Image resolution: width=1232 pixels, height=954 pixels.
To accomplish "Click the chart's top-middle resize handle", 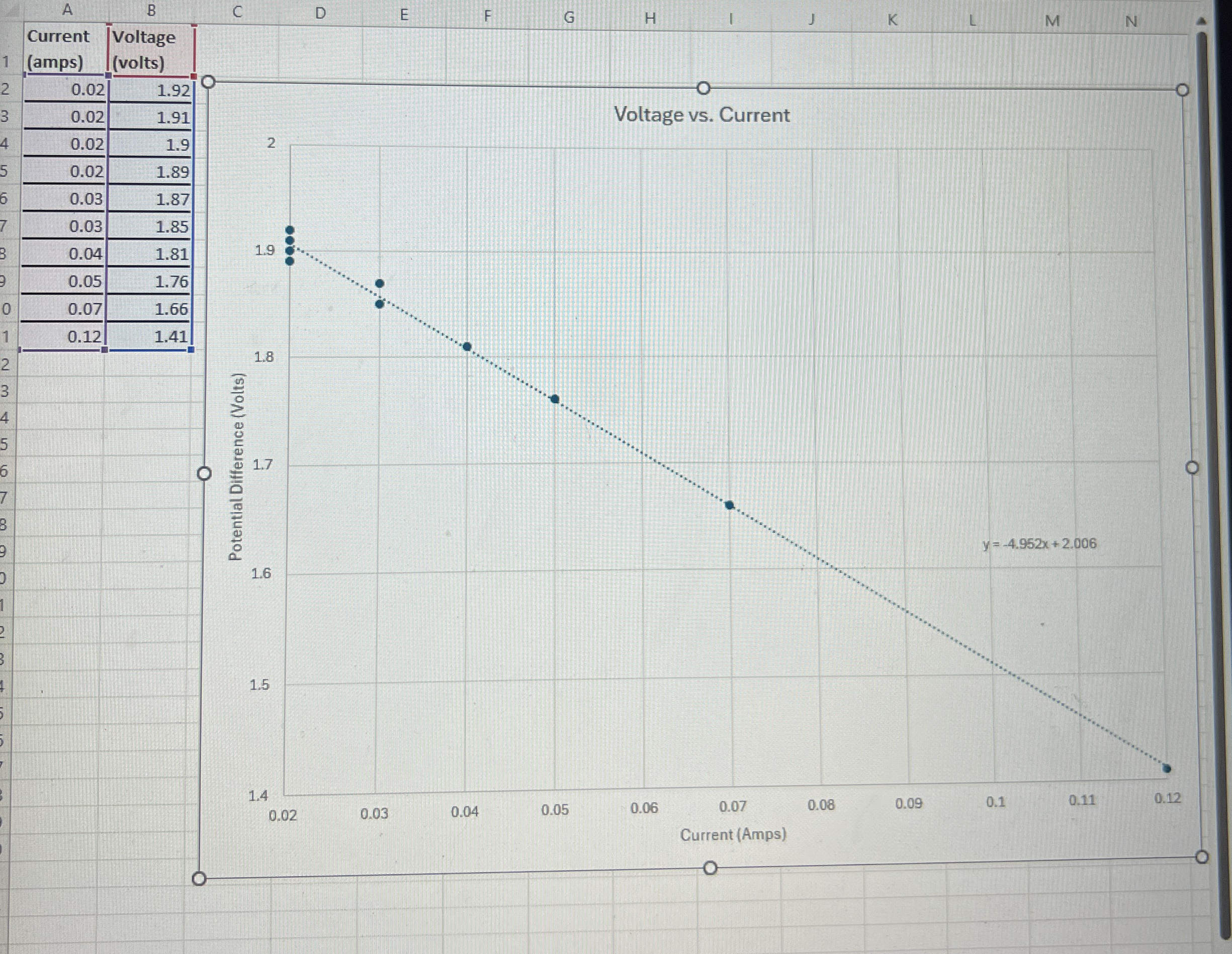I will click(x=703, y=88).
